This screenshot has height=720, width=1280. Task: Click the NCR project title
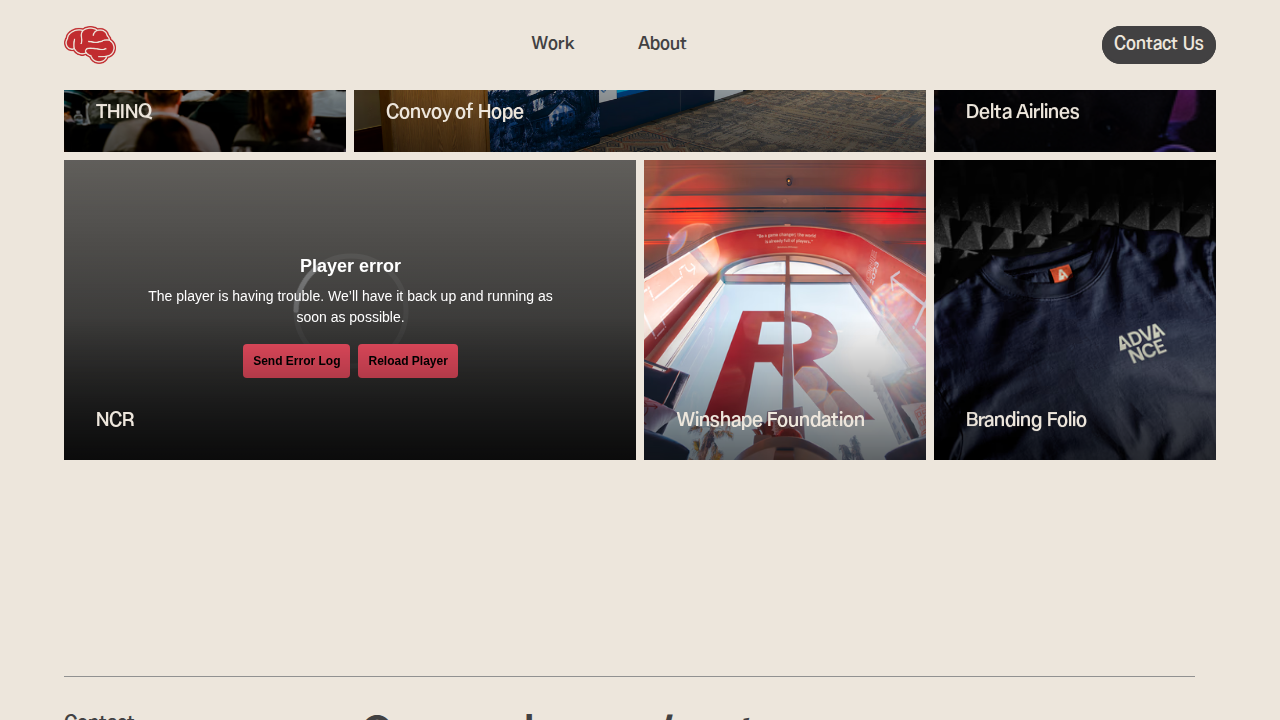click(x=115, y=420)
